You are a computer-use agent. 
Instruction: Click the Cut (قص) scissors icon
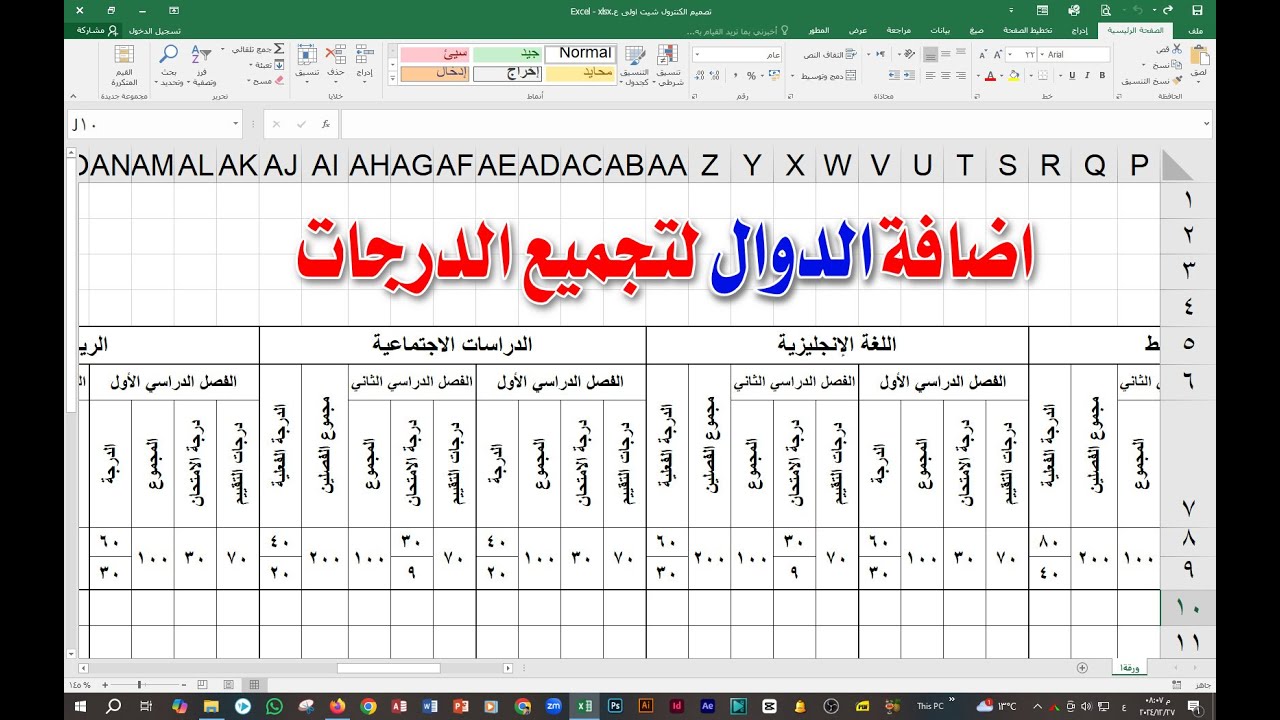[x=1176, y=49]
